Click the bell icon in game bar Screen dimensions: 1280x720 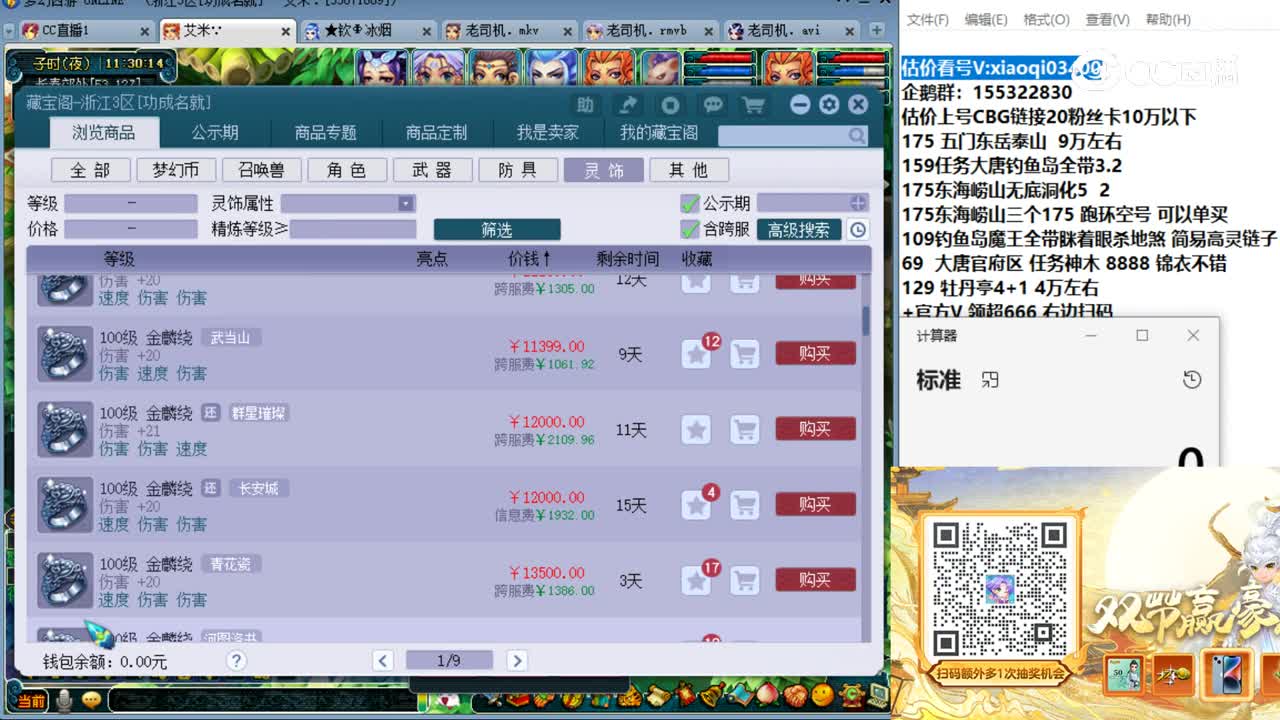pos(712,693)
